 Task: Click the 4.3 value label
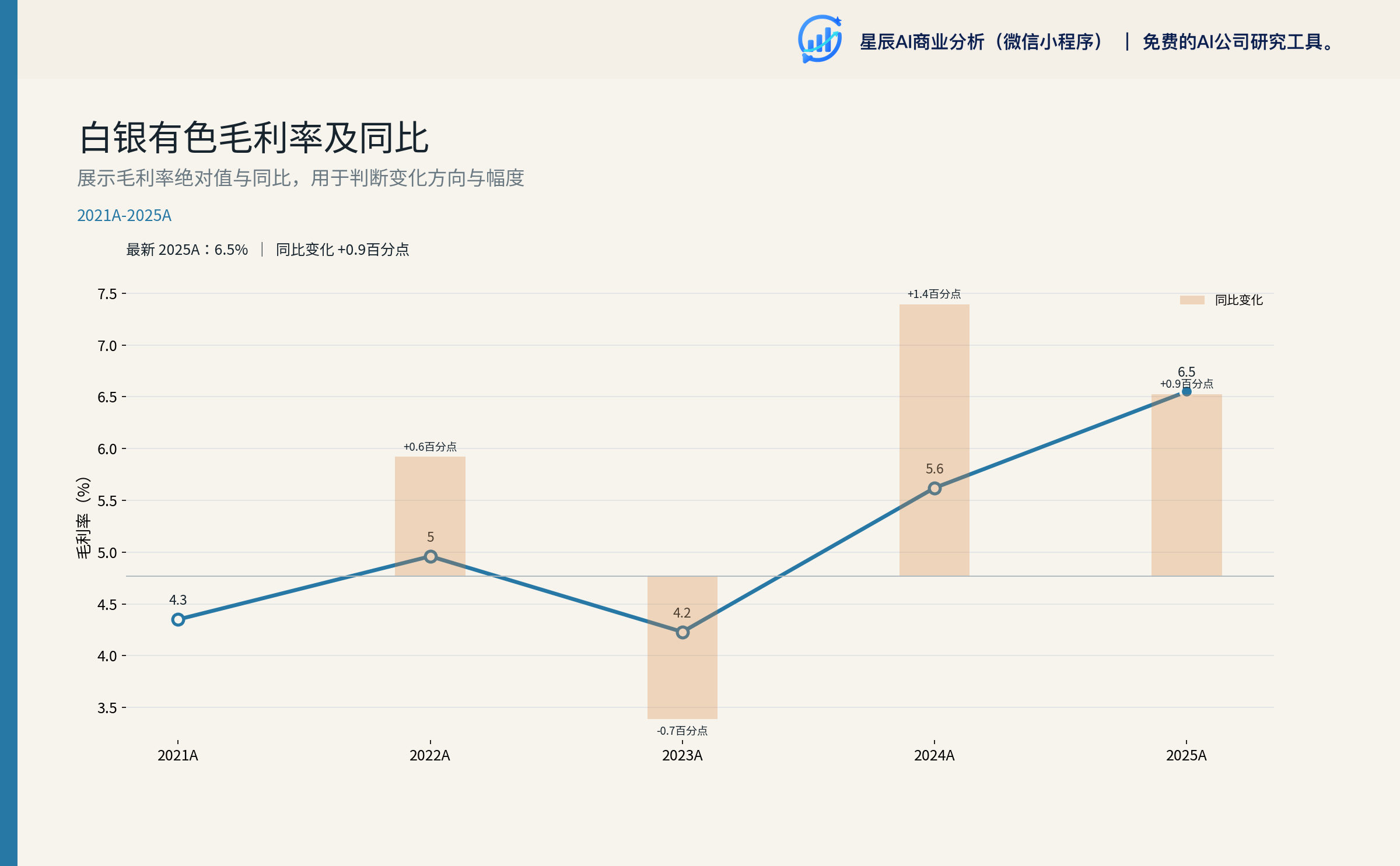pos(178,600)
